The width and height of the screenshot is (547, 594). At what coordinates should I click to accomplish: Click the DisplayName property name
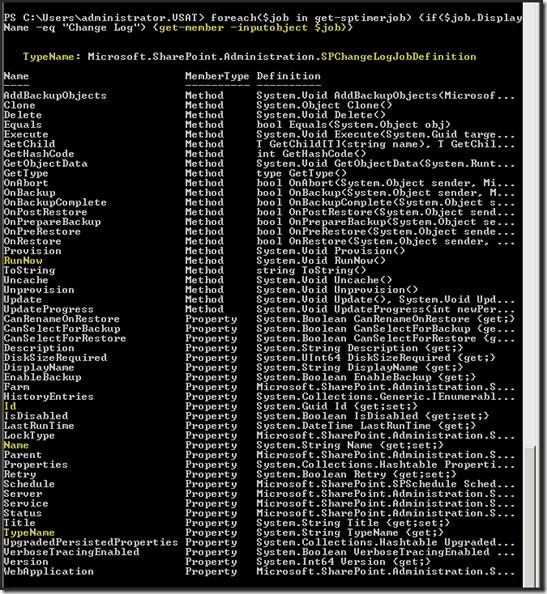pyautogui.click(x=39, y=367)
